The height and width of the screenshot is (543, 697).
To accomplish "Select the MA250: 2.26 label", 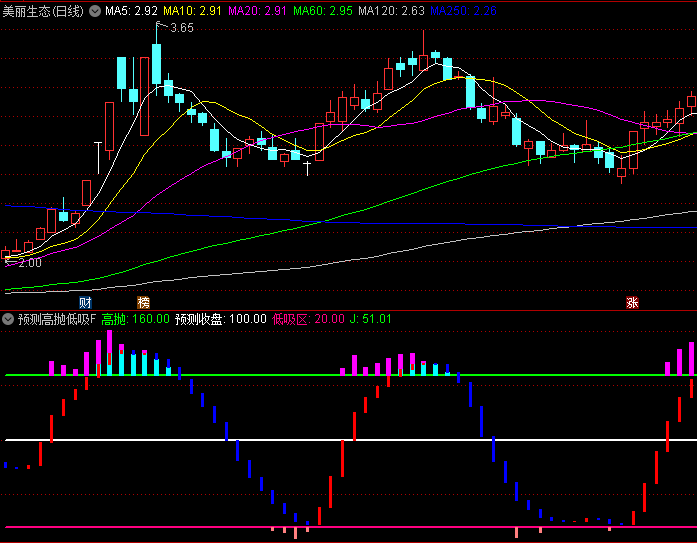I will (463, 11).
